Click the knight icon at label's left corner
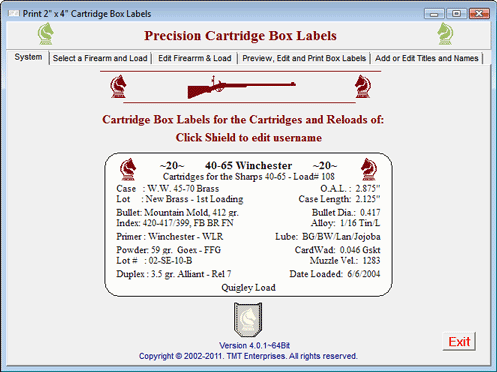The image size is (497, 372). click(x=128, y=169)
